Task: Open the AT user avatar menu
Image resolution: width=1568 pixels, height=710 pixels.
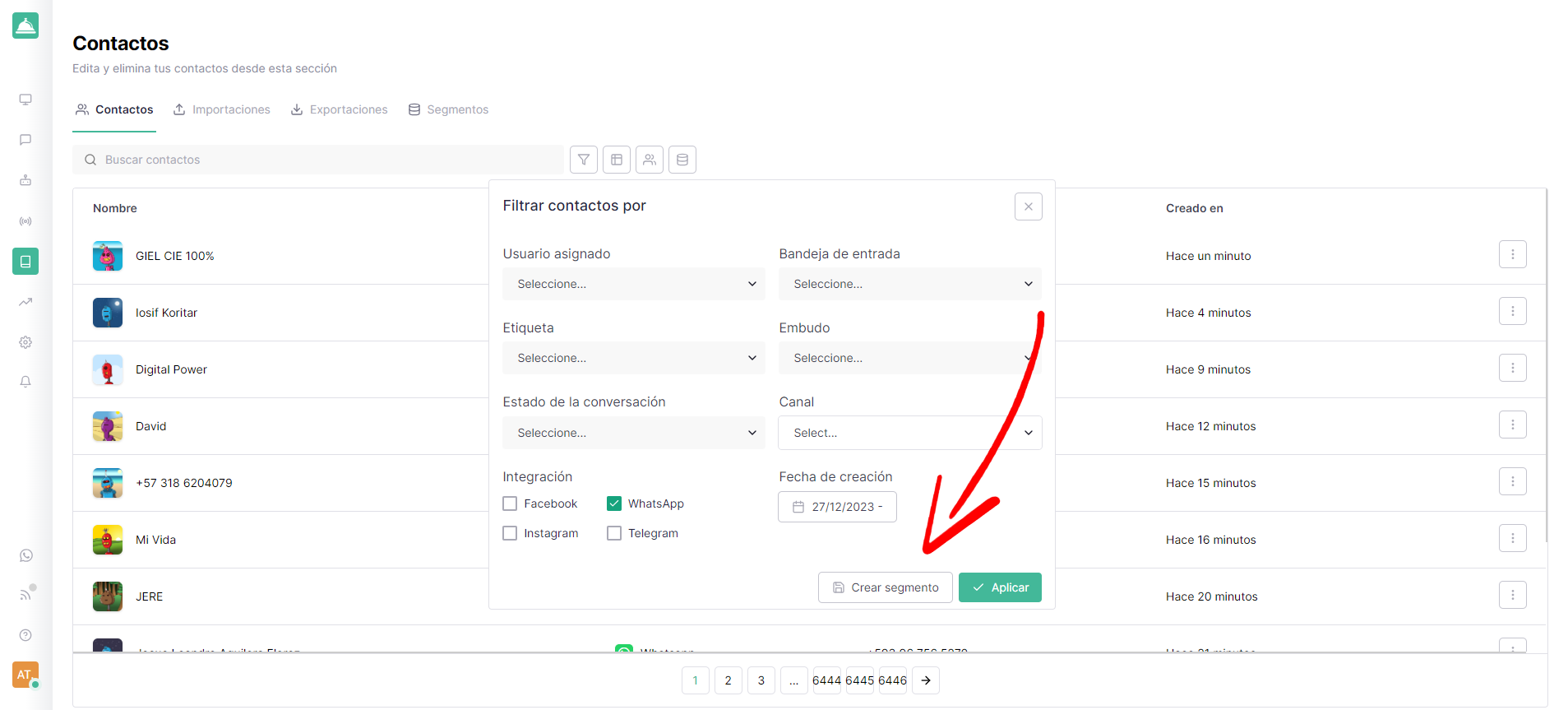Action: coord(25,675)
